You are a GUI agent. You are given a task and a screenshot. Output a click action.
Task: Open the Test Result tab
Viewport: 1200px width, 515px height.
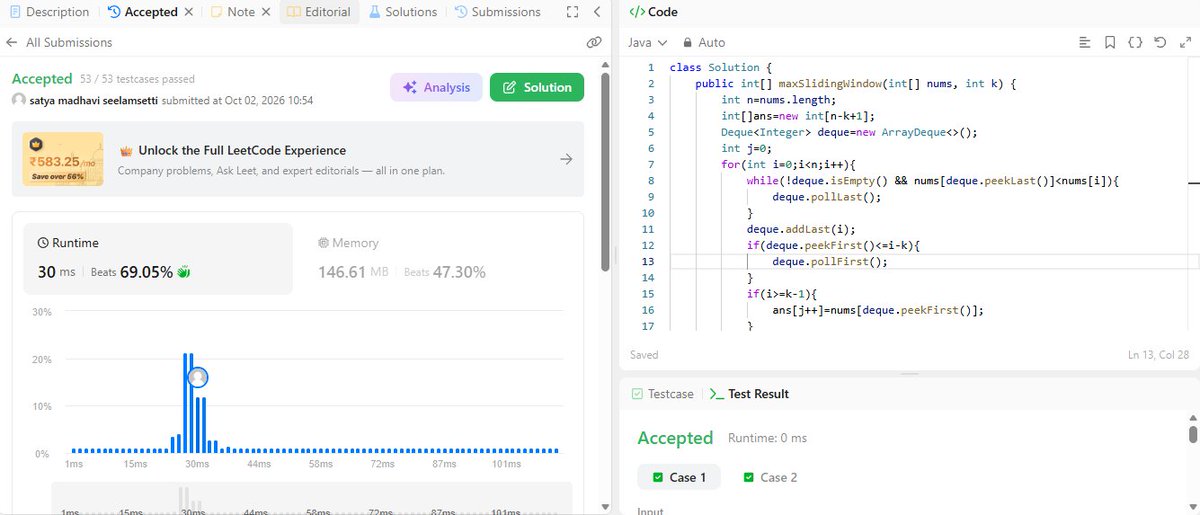click(749, 394)
